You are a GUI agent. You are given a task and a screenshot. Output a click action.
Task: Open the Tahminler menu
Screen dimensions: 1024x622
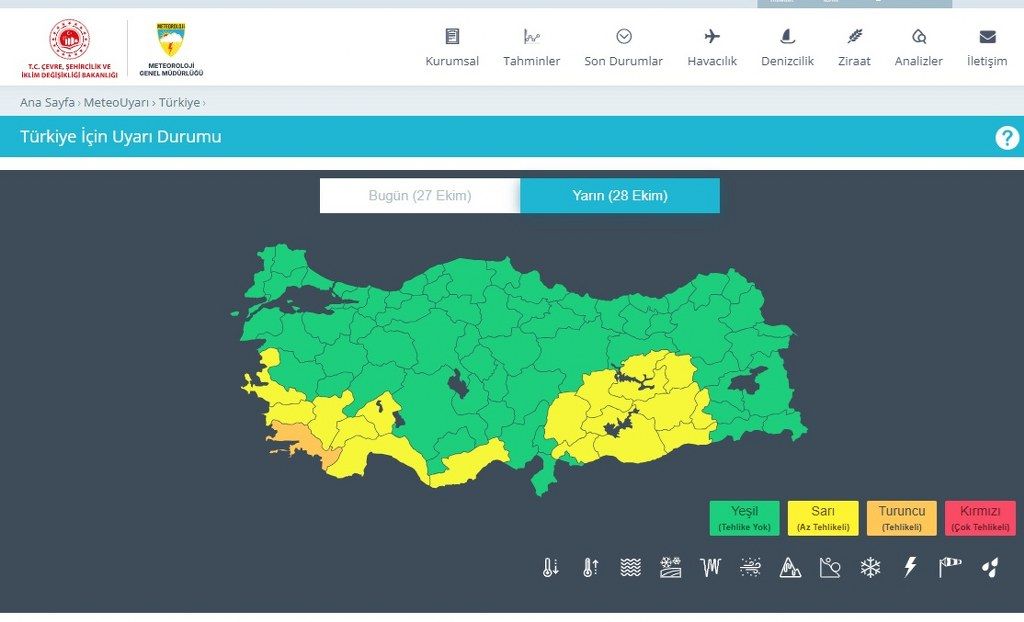[x=532, y=61]
